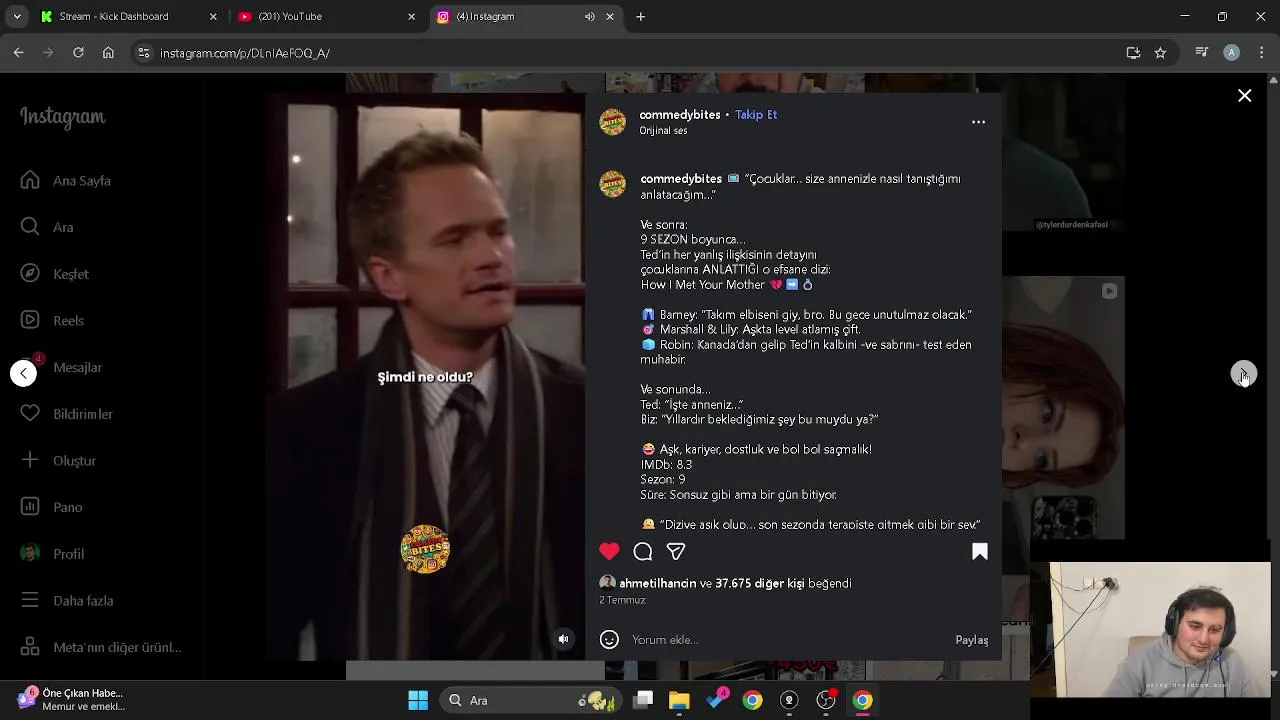Image resolution: width=1280 pixels, height=720 pixels.
Task: Open a new browser tab
Action: tap(640, 16)
